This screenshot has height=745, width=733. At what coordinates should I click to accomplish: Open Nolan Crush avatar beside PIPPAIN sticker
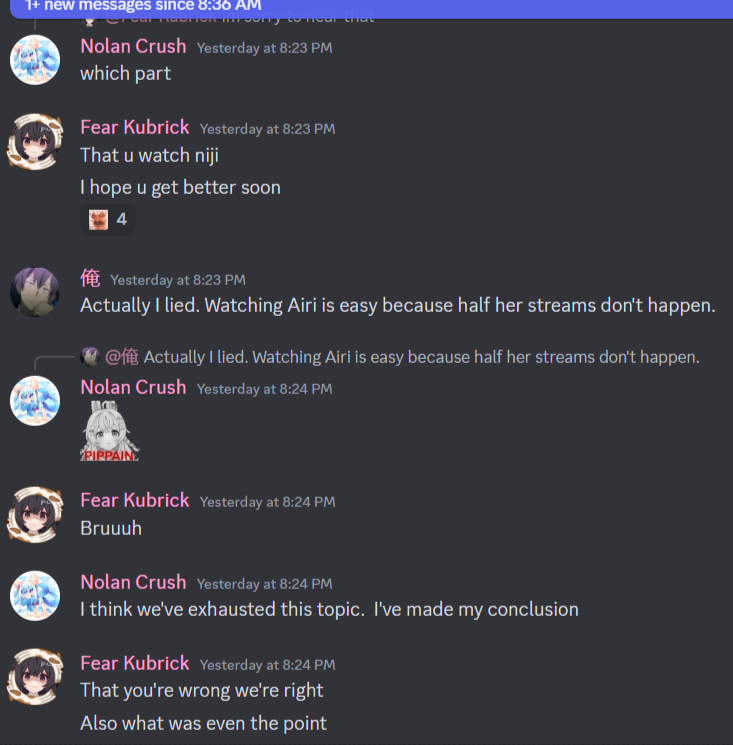tap(35, 401)
